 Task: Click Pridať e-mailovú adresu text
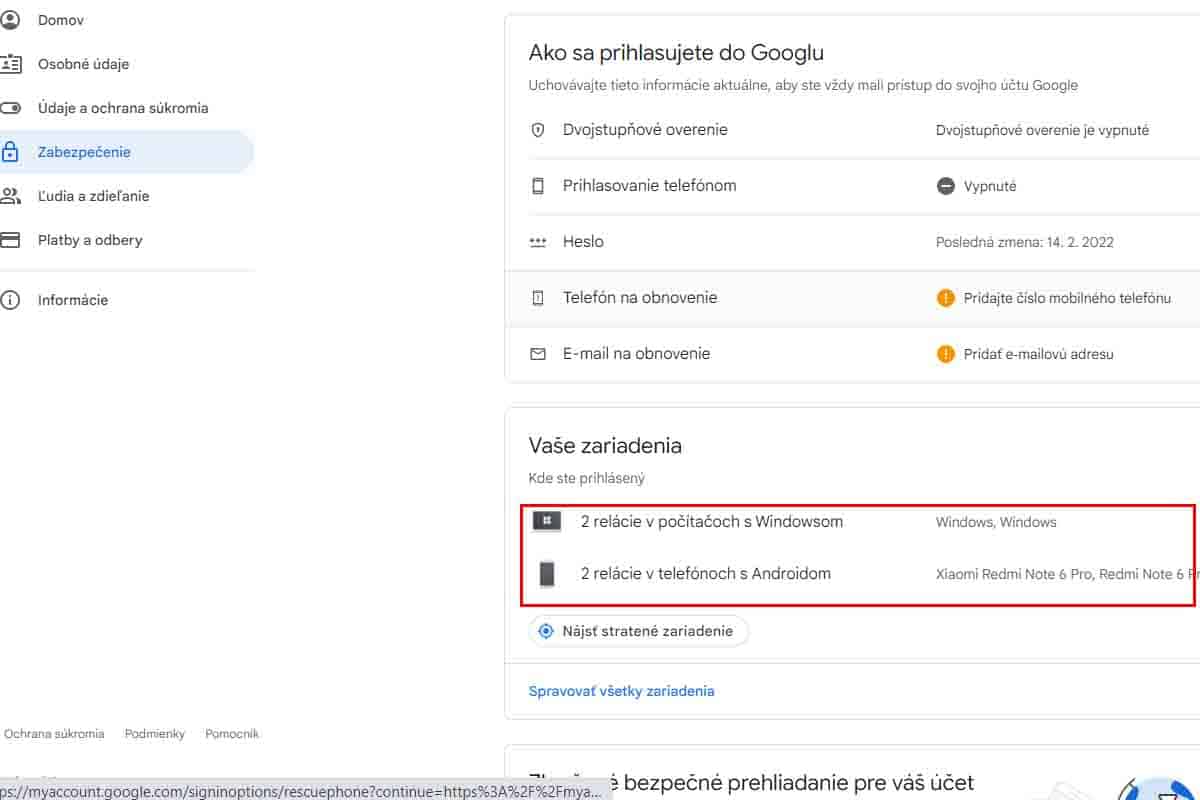coord(1038,354)
